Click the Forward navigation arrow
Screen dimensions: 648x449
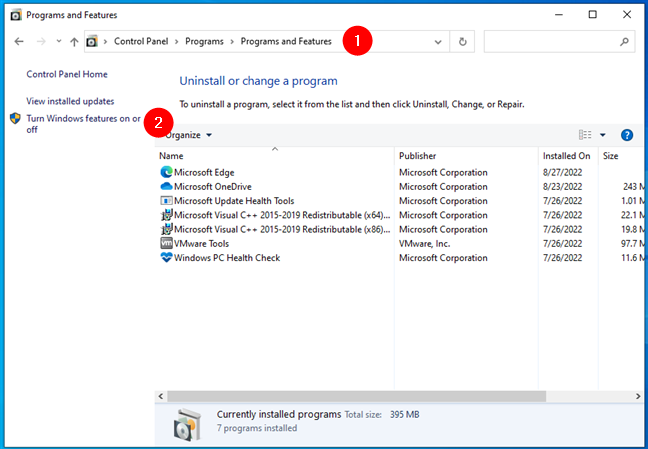click(x=41, y=41)
